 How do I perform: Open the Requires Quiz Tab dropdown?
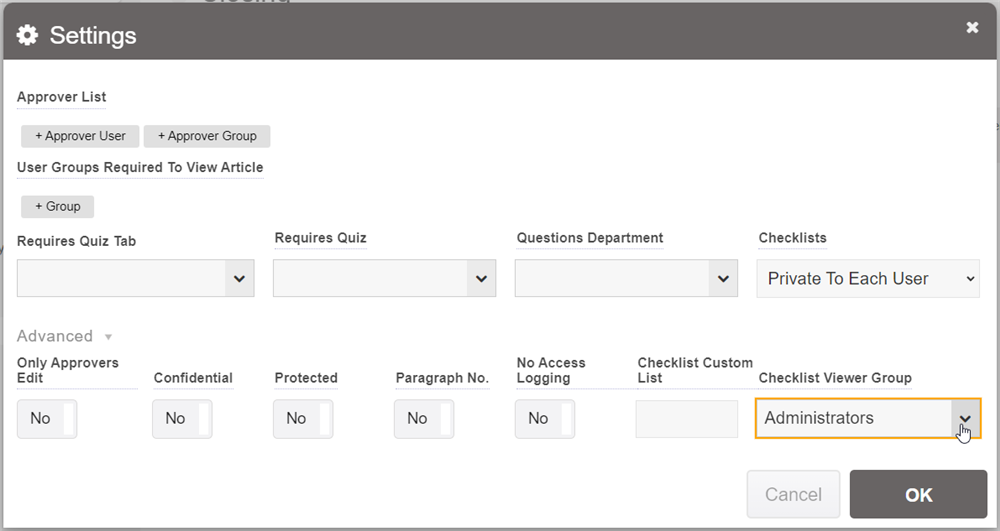pyautogui.click(x=136, y=279)
